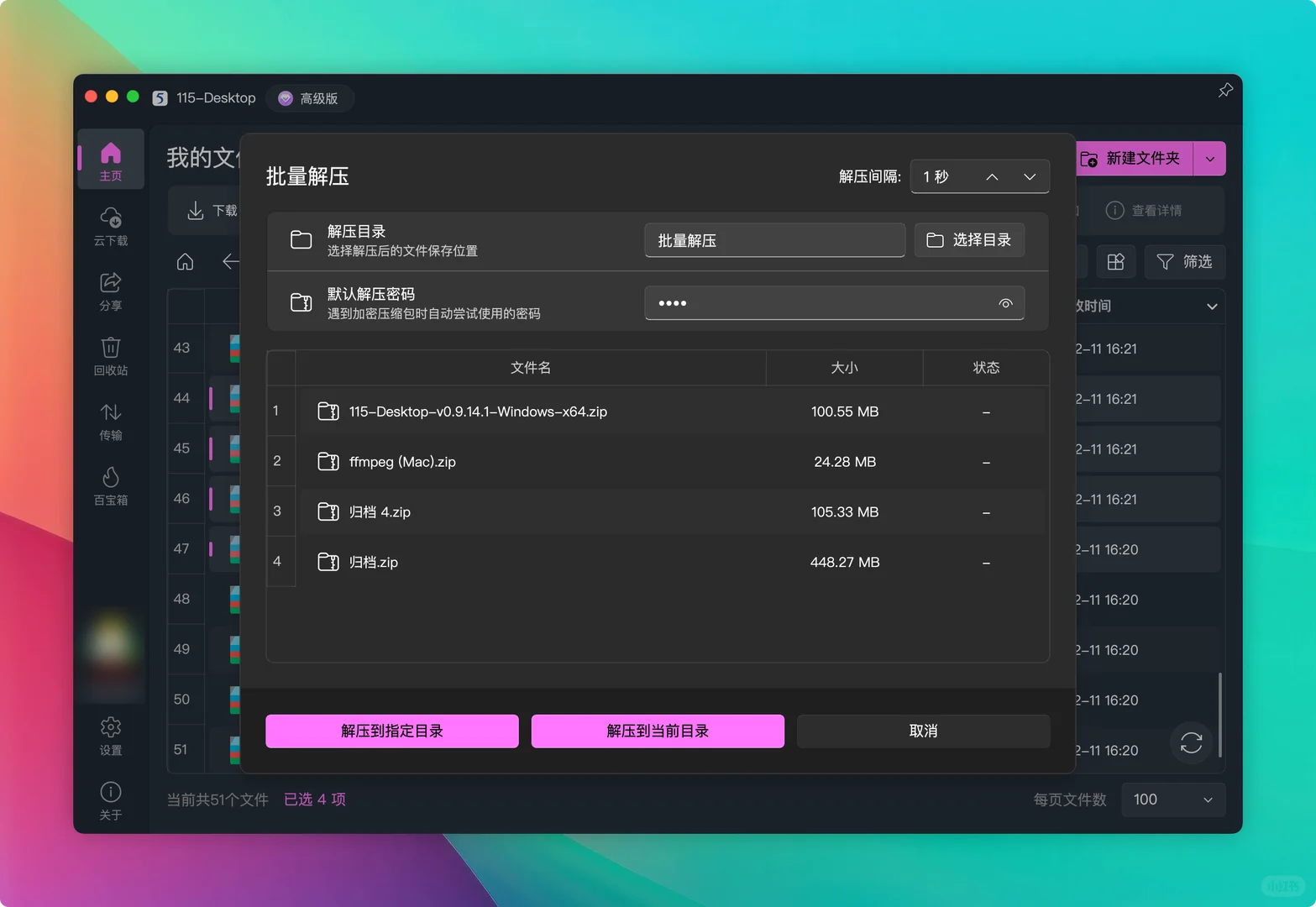Viewport: 1316px width, 907px height.
Task: Click the refresh icon at bottom right
Action: tap(1190, 743)
